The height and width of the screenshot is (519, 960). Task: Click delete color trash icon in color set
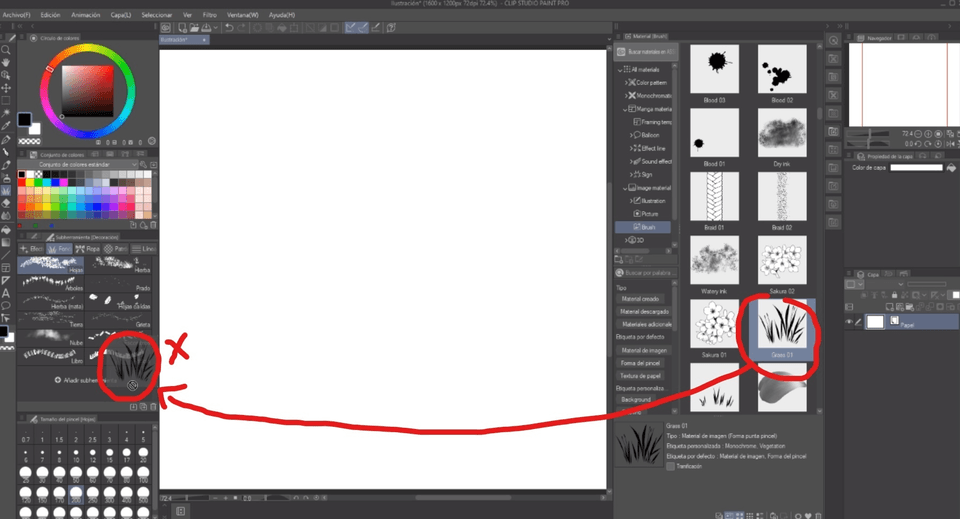[153, 225]
